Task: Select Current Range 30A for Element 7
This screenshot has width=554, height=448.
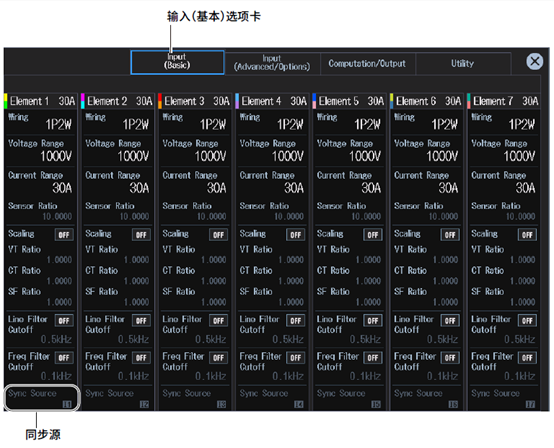Action: tap(504, 182)
